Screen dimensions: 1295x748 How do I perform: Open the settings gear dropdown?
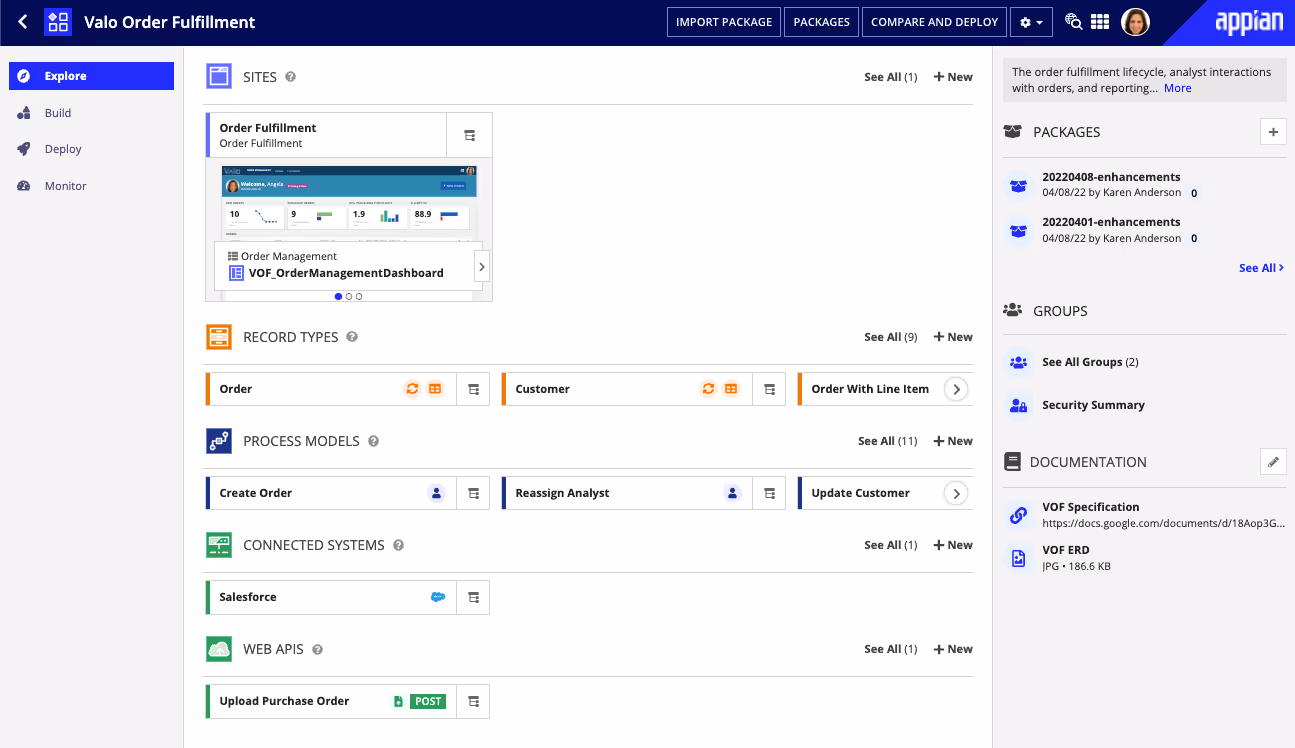click(1031, 22)
